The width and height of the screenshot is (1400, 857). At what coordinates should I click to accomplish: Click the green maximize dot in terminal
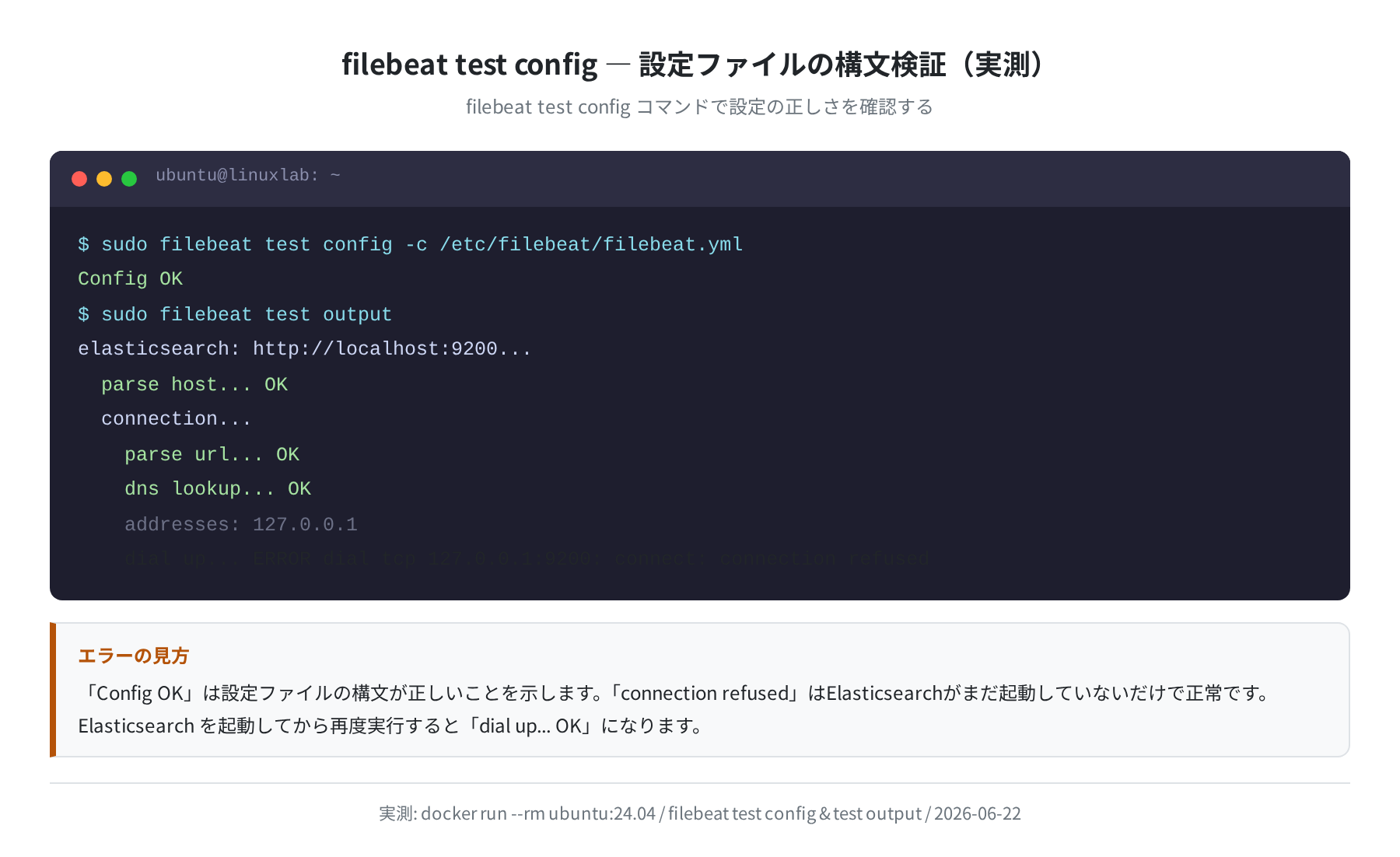tap(129, 179)
